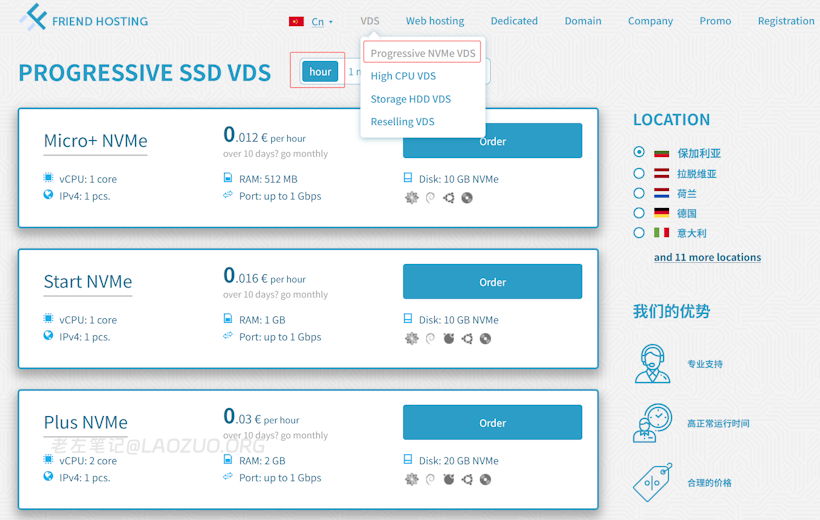Image resolution: width=820 pixels, height=520 pixels.
Task: Click the 德国 flag
Action: click(662, 212)
